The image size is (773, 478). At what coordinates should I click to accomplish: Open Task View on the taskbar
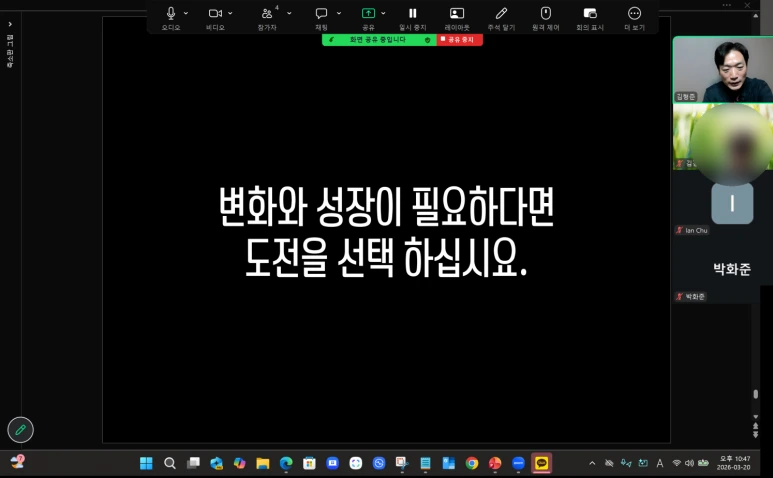point(193,463)
